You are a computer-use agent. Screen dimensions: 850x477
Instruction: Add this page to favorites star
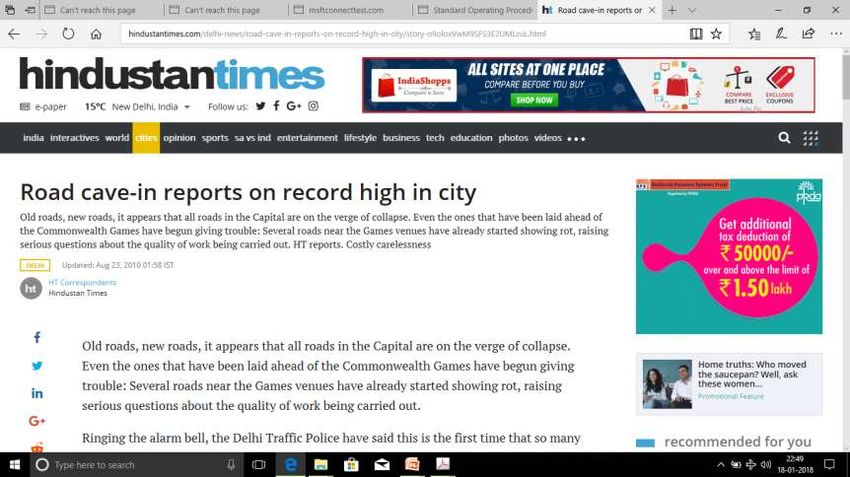coord(716,34)
